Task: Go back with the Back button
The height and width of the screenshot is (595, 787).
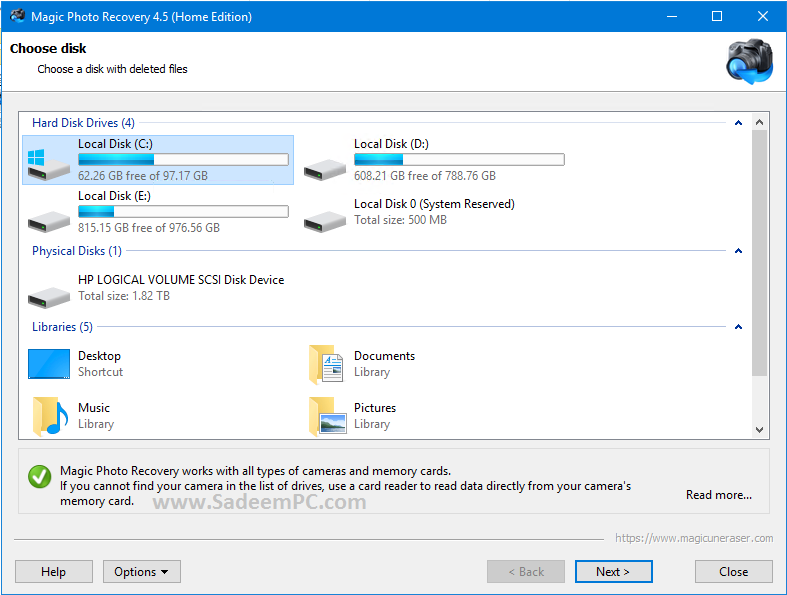Action: 526,572
